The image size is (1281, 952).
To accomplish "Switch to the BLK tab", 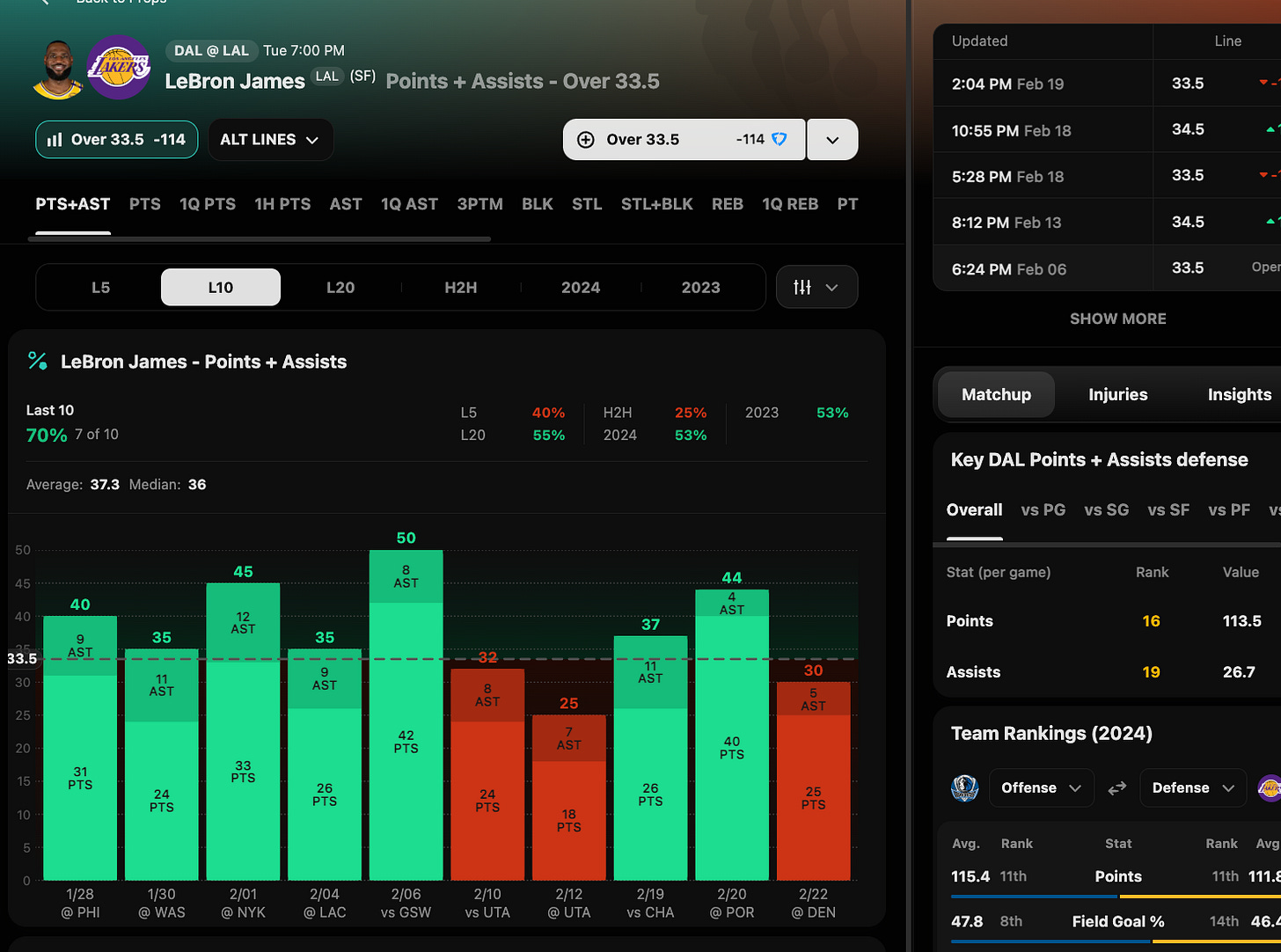I will [x=538, y=204].
